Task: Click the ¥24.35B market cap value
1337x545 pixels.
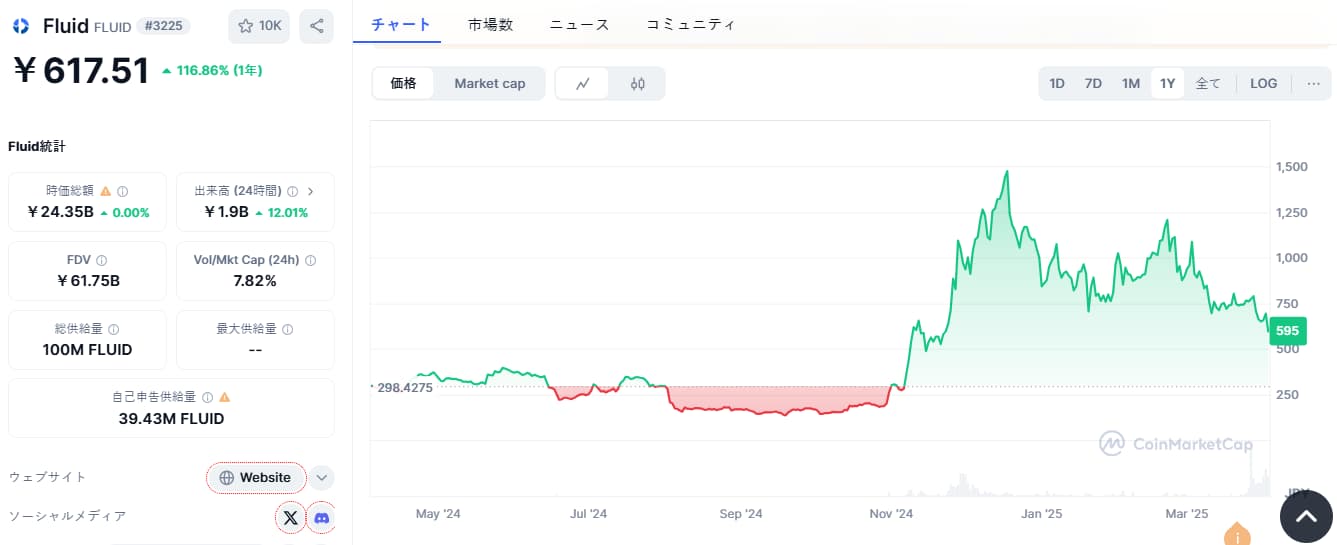Action: pyautogui.click(x=60, y=212)
